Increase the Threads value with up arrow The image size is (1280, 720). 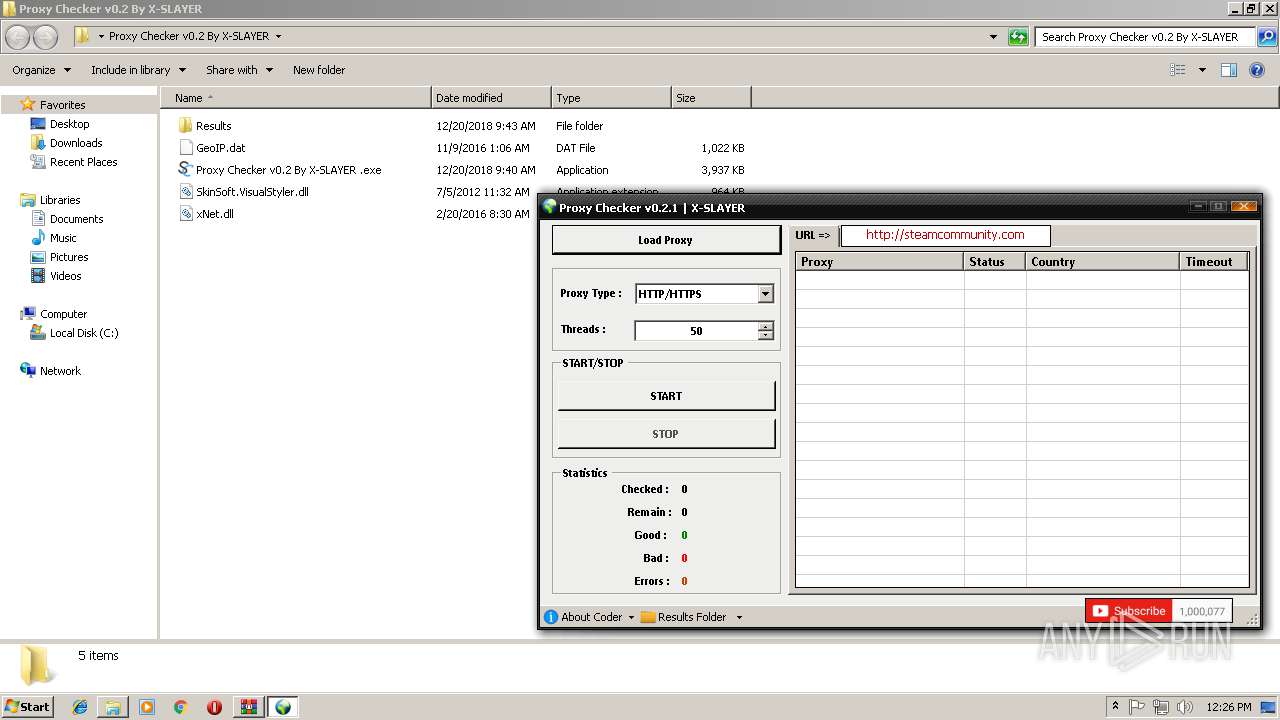[766, 326]
